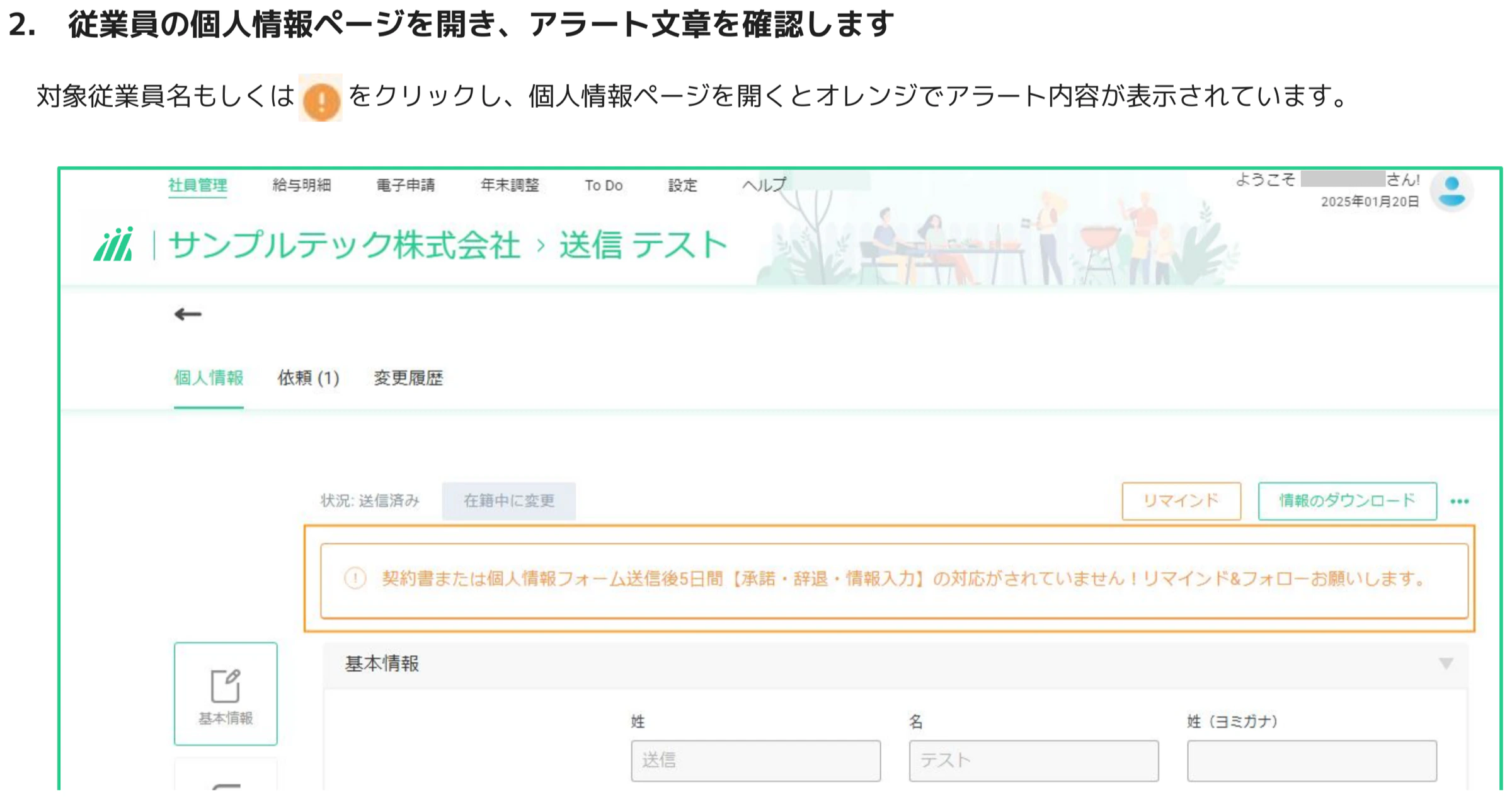Click the orange alert message text
This screenshot has height=799, width=1512.
click(905, 578)
